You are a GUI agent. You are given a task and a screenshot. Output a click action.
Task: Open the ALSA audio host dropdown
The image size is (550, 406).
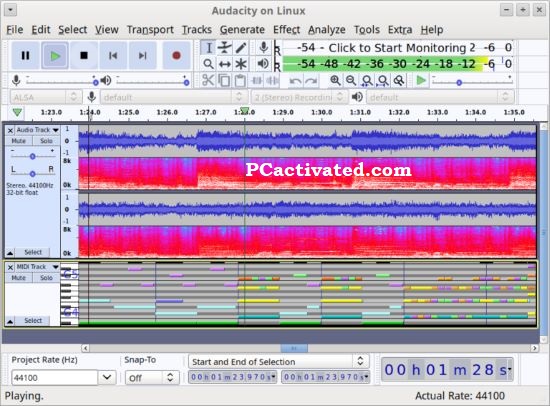[x=46, y=97]
